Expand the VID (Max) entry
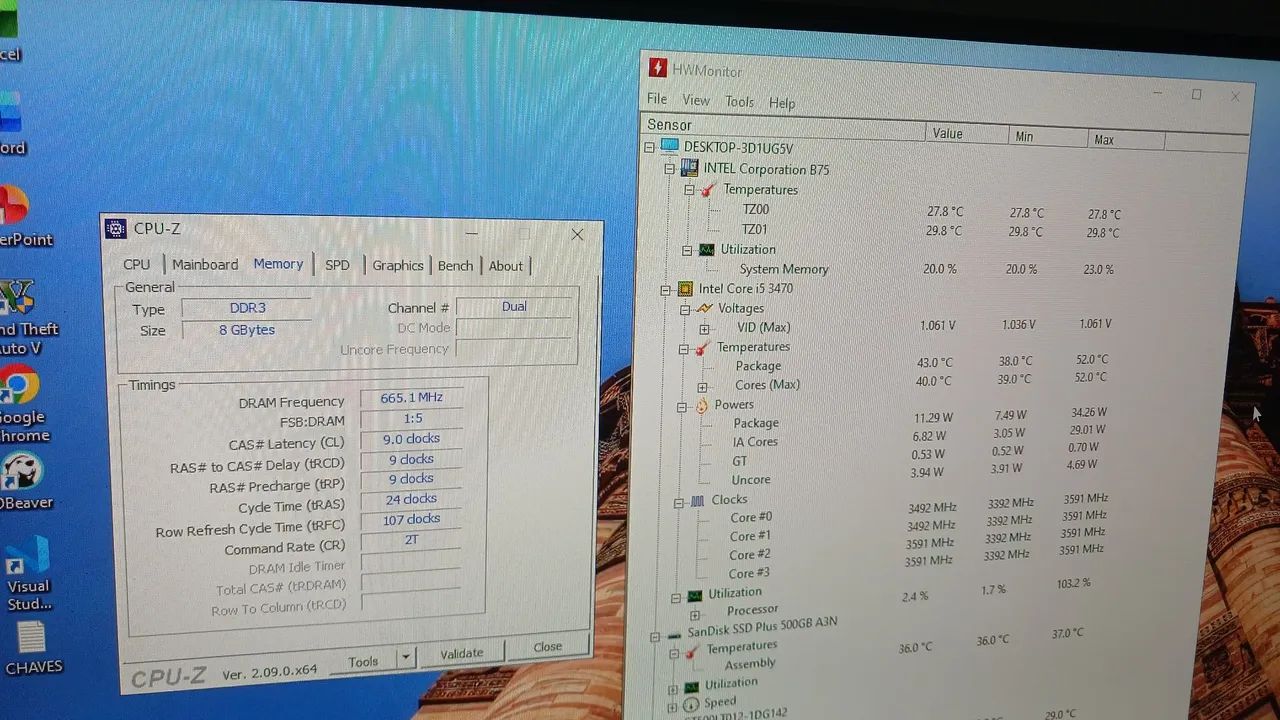The height and width of the screenshot is (720, 1280). pyautogui.click(x=704, y=329)
